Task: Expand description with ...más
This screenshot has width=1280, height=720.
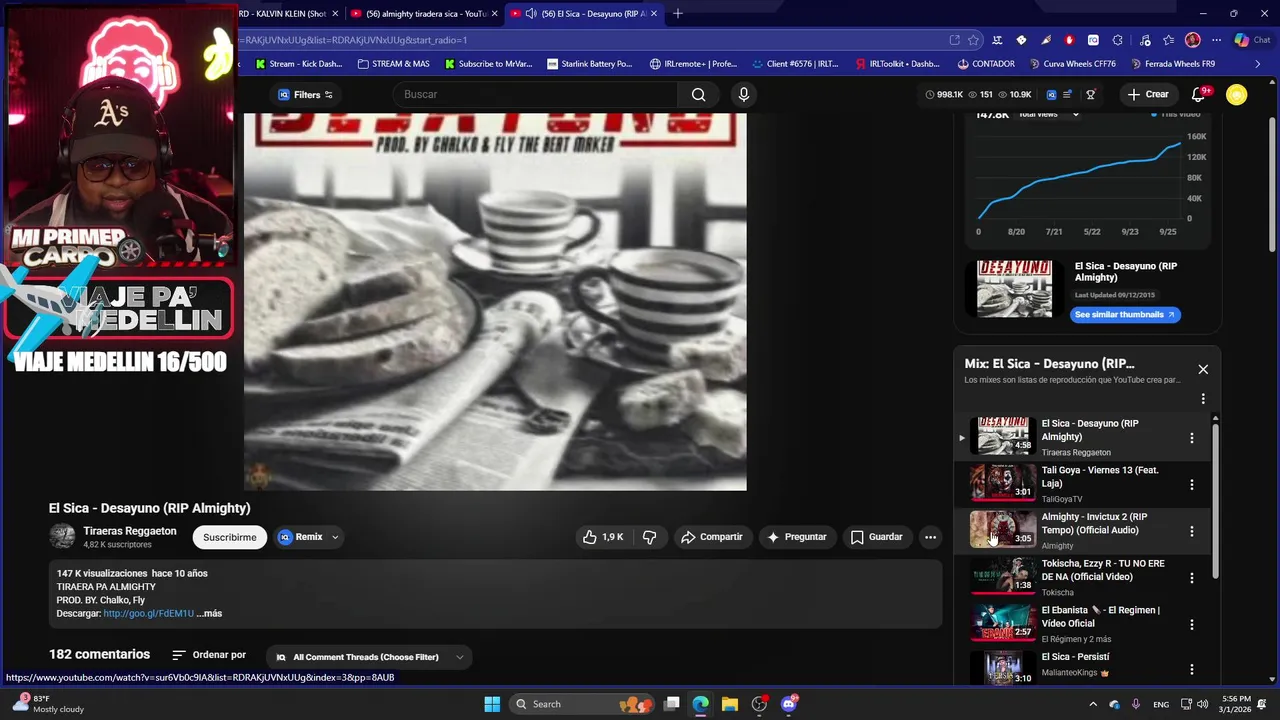Action: (x=210, y=614)
